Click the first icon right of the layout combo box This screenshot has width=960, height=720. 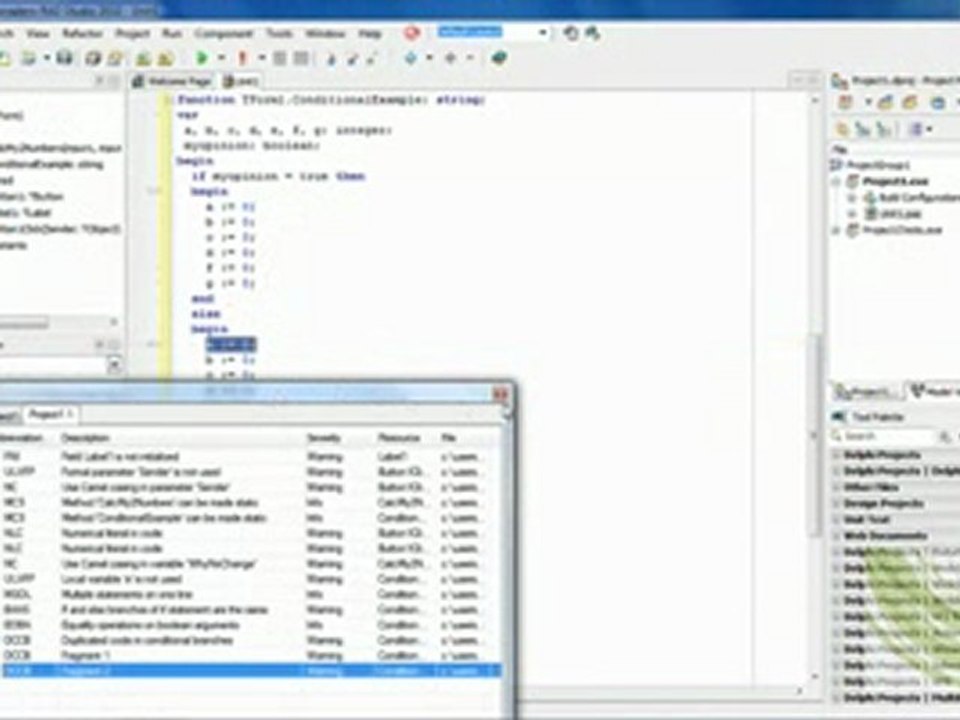(x=571, y=33)
